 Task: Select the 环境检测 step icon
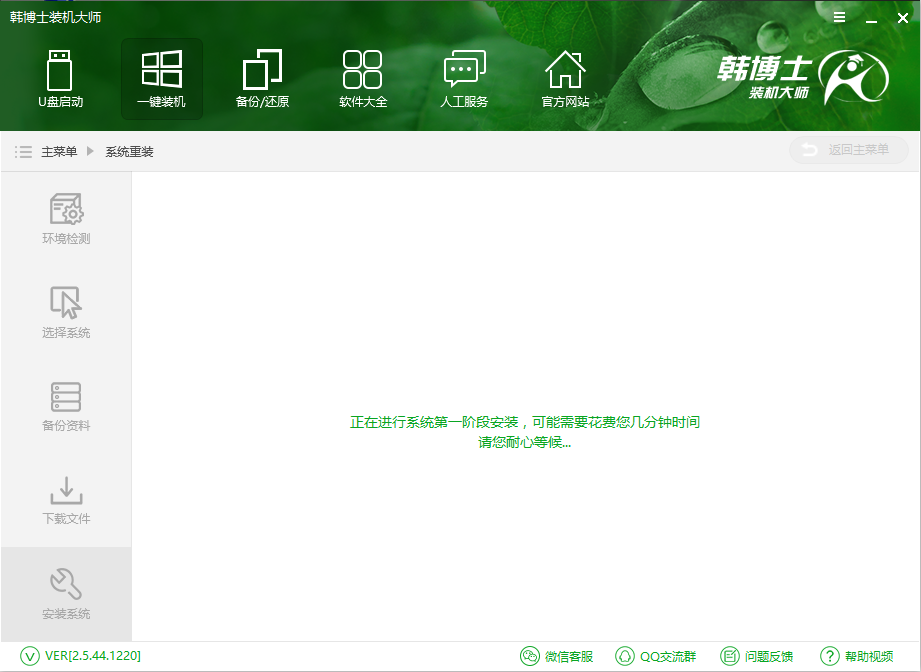click(65, 215)
